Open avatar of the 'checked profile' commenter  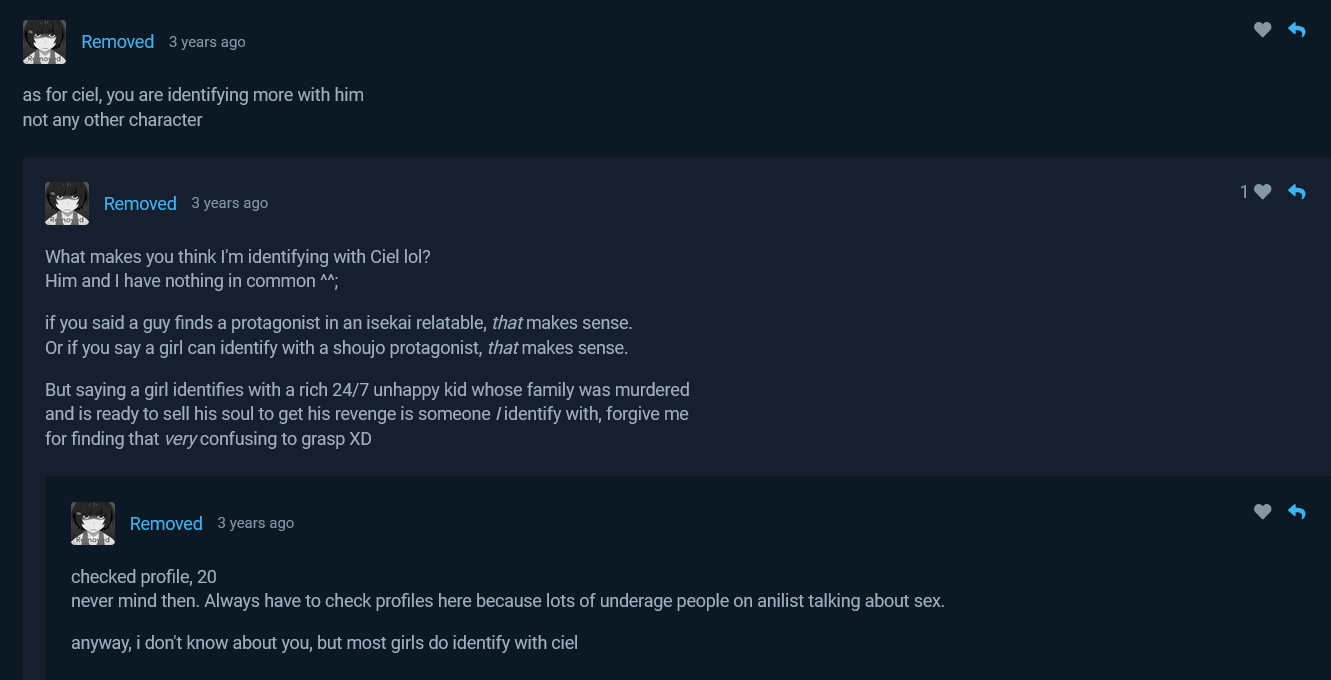pyautogui.click(x=93, y=523)
